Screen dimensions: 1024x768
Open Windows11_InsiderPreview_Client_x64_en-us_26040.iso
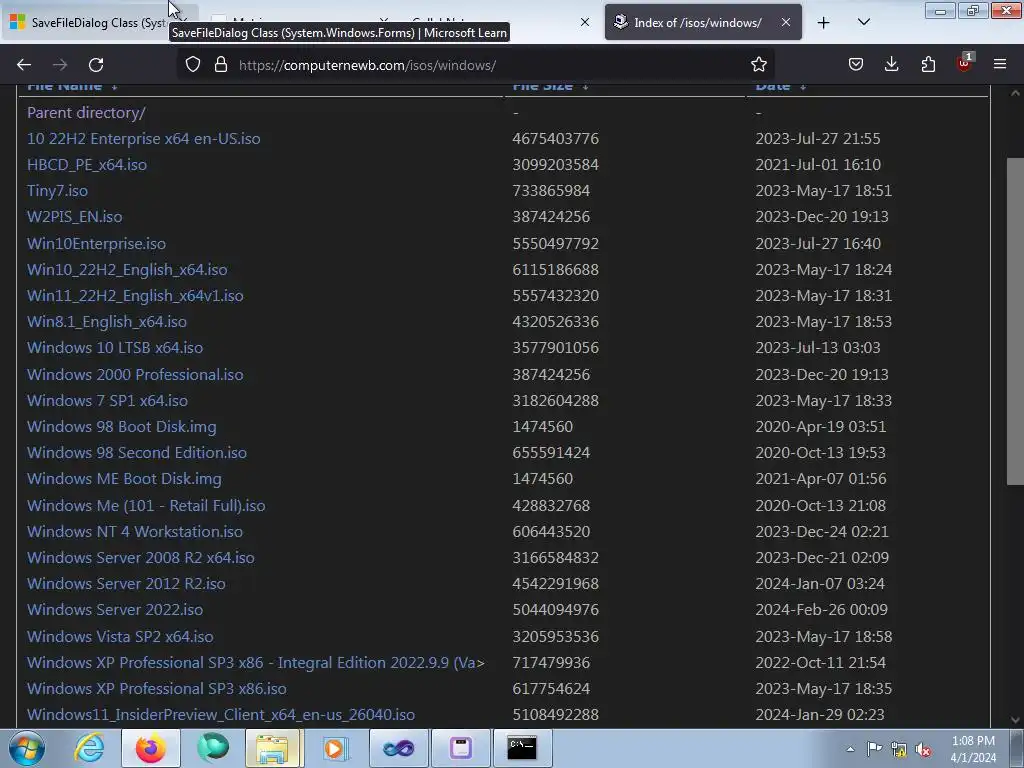point(221,715)
